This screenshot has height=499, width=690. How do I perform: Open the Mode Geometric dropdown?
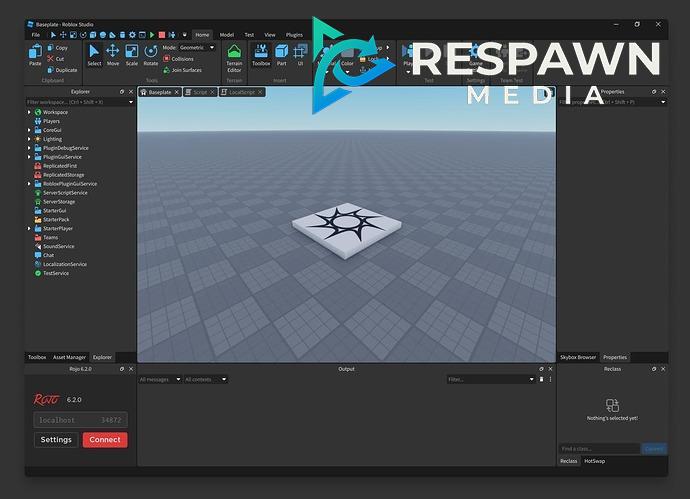pos(197,48)
